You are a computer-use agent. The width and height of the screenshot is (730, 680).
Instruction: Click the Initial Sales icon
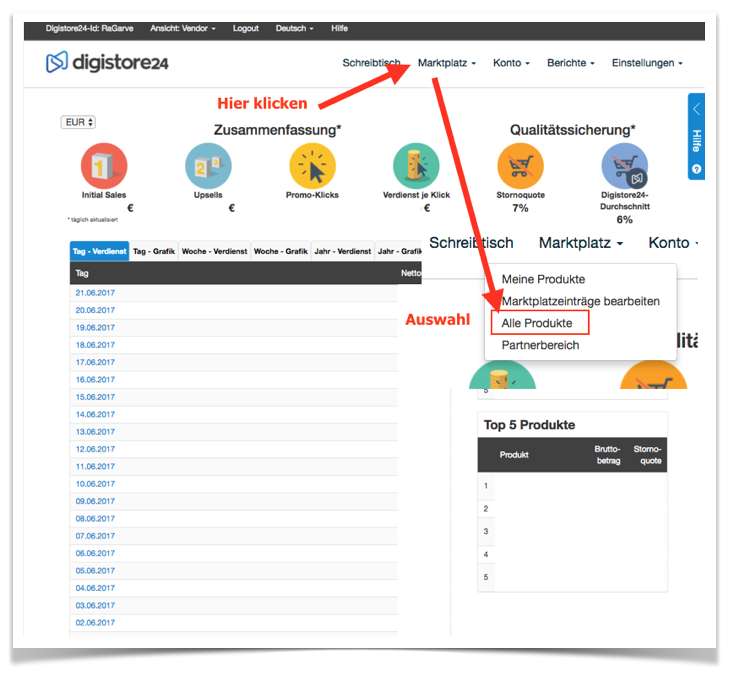(x=104, y=166)
